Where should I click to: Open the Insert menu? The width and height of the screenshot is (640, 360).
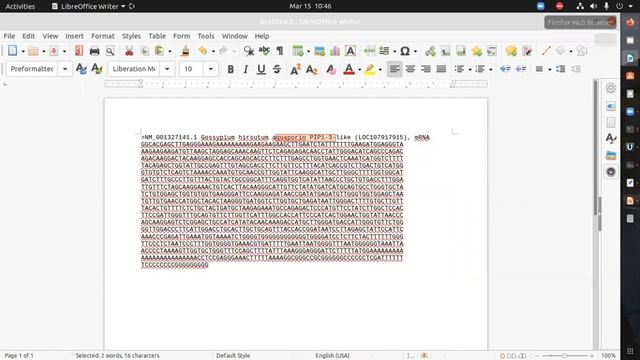tap(74, 36)
